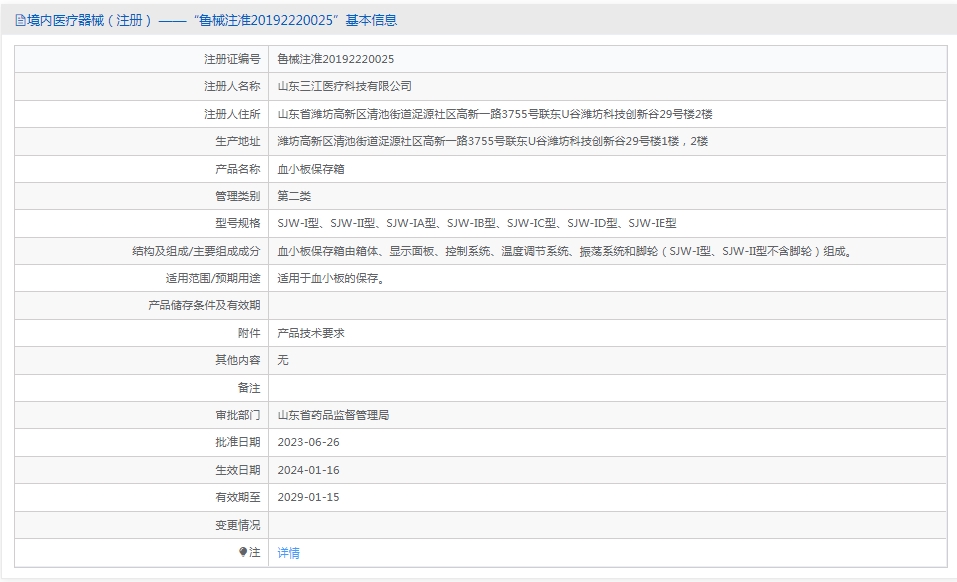The width and height of the screenshot is (957, 582).
Task: Select registration number 鲁械注准20192220025 in table
Action: pos(335,59)
